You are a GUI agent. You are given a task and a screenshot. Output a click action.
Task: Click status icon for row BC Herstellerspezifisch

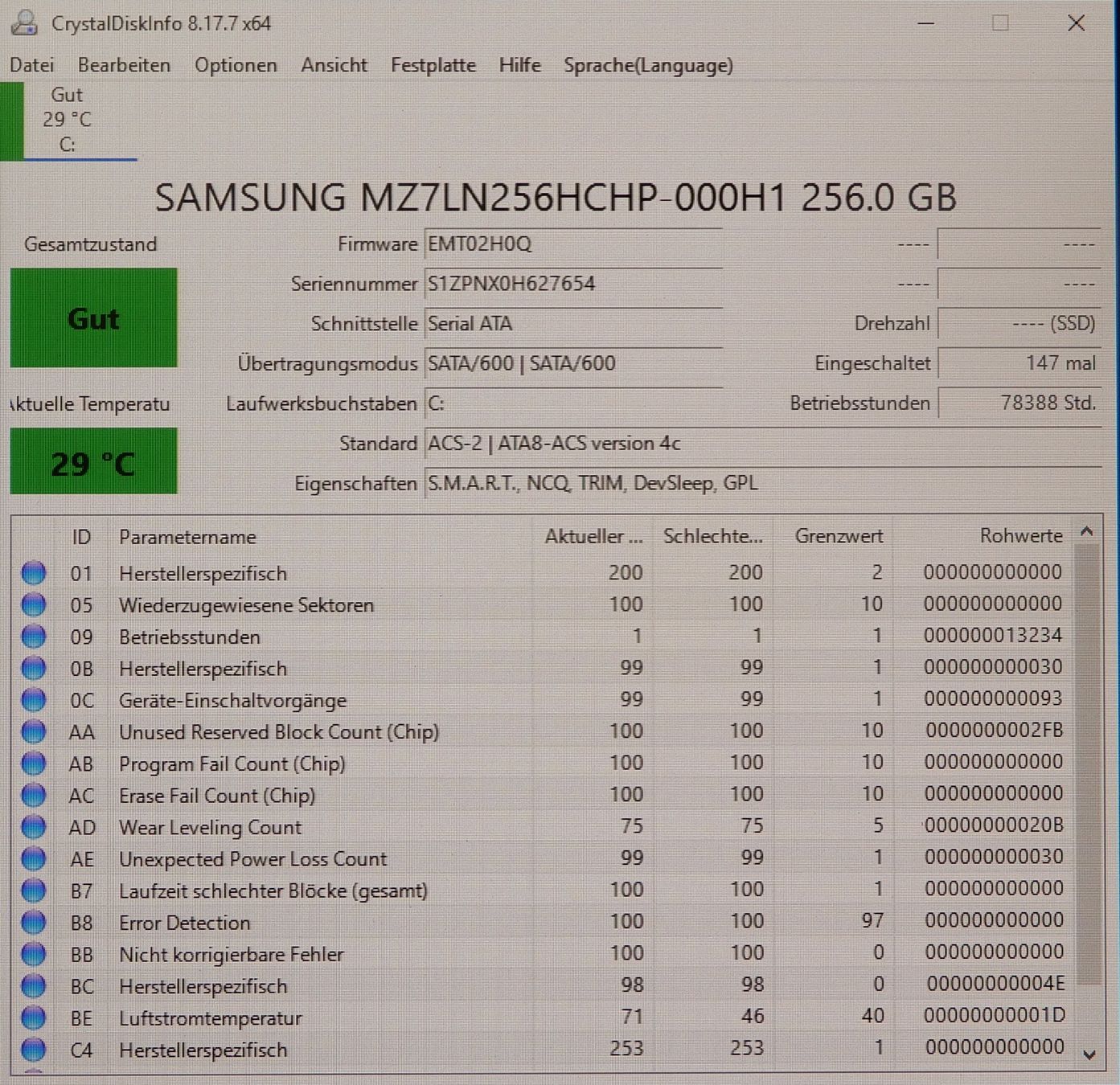pyautogui.click(x=34, y=985)
